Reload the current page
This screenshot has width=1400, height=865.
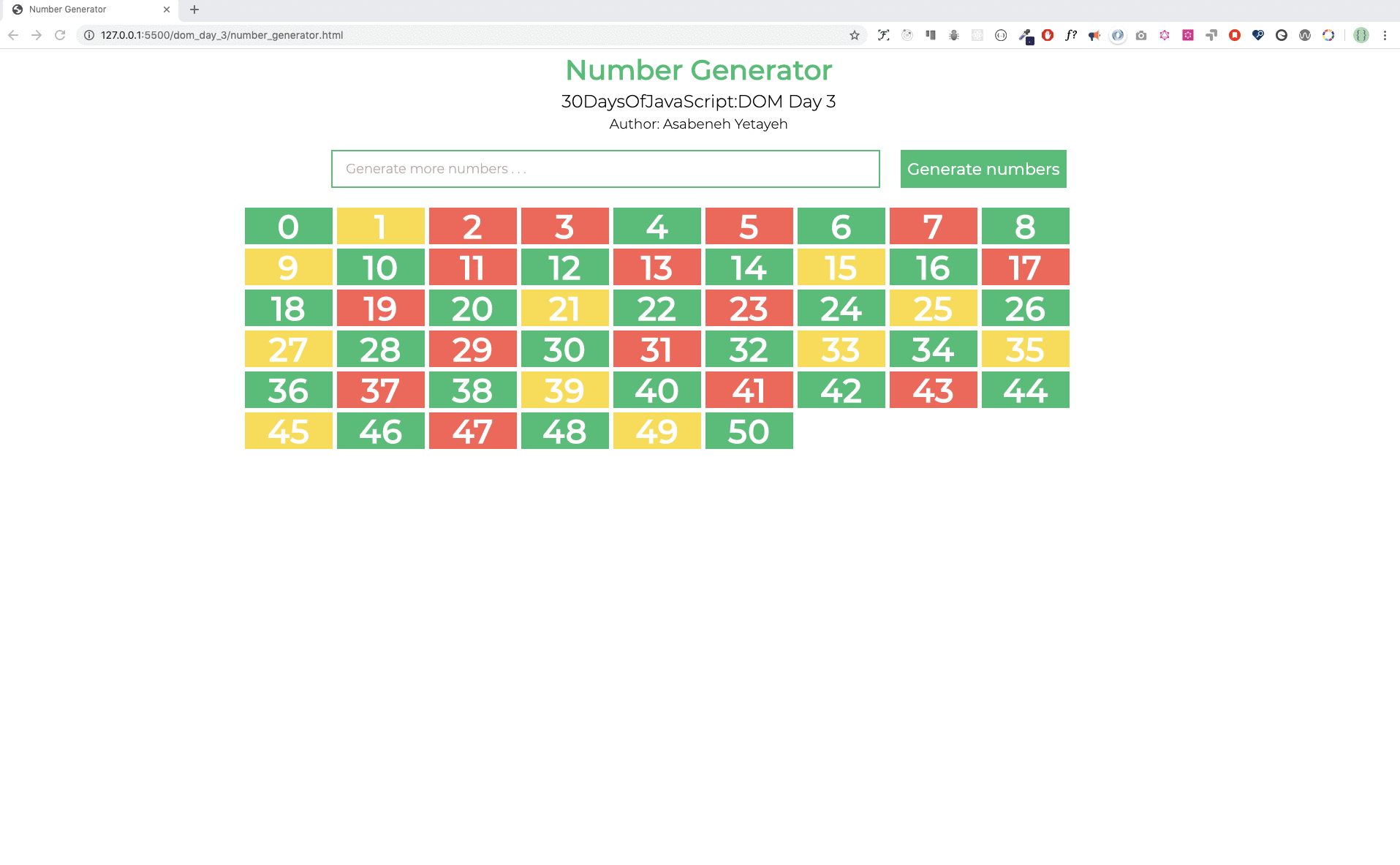click(60, 34)
